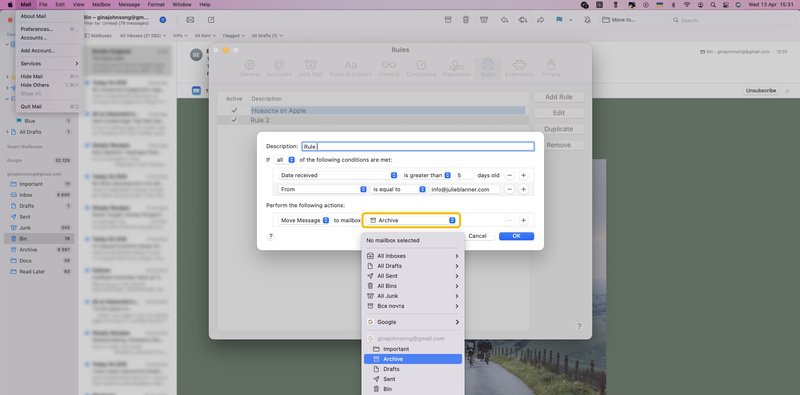The width and height of the screenshot is (800, 395).
Task: Click the Unsubscribe button
Action: pos(761,90)
